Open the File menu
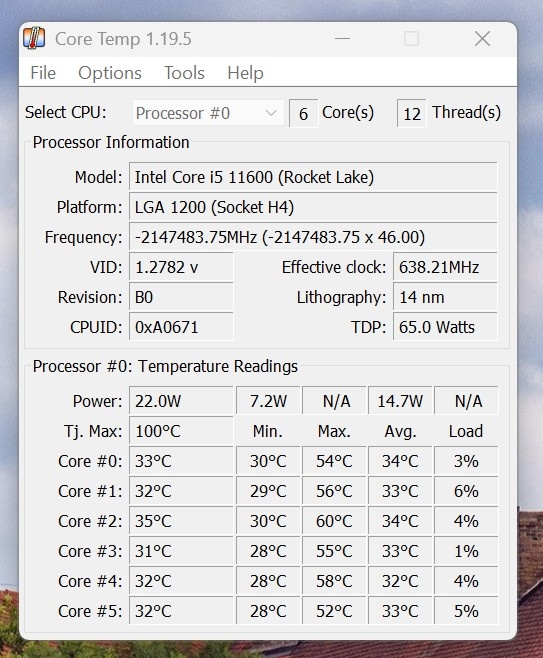 43,73
